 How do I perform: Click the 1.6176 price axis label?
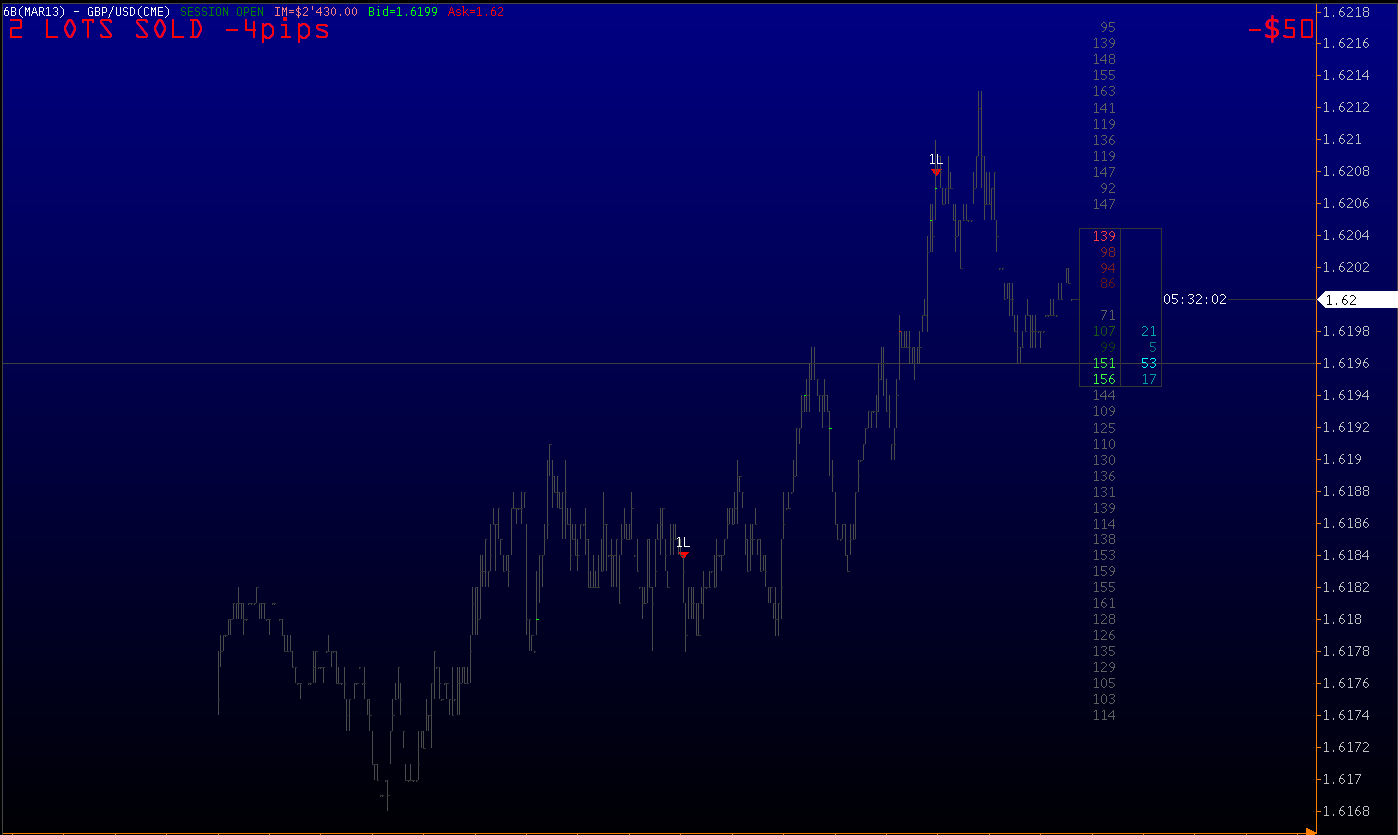[x=1345, y=684]
